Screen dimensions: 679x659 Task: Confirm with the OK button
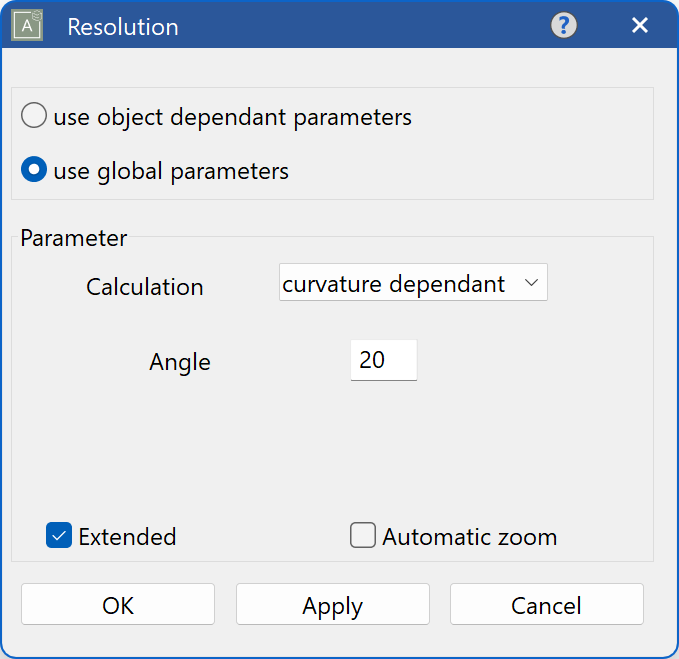pos(118,604)
